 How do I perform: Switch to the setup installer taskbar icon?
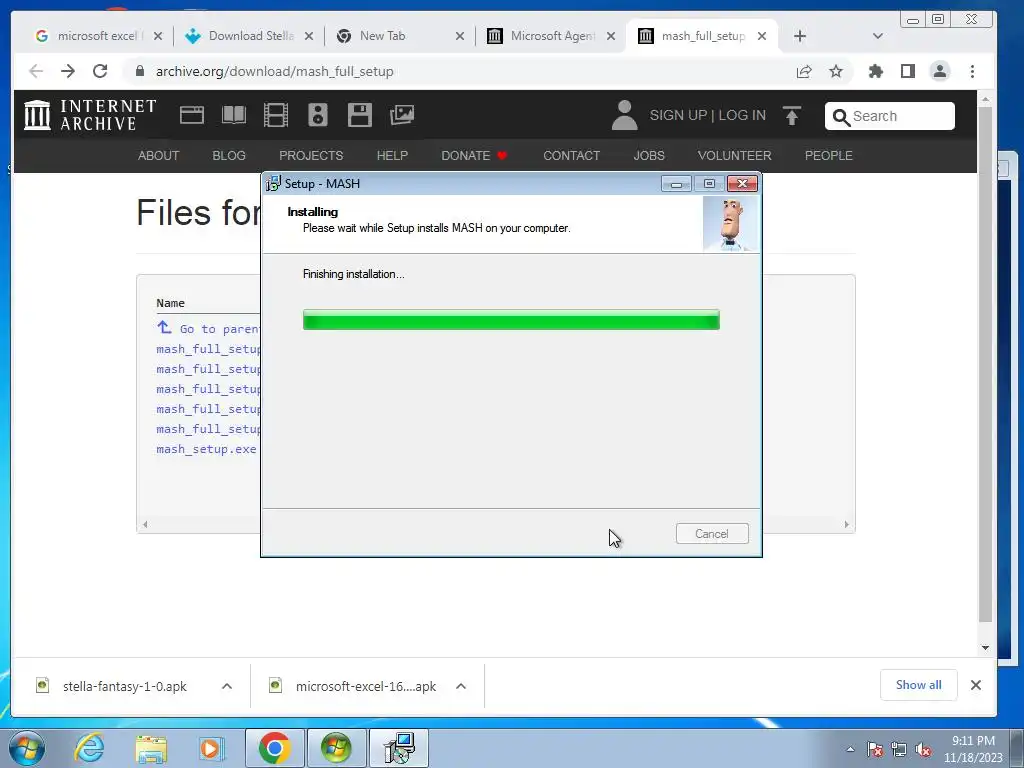tap(399, 748)
